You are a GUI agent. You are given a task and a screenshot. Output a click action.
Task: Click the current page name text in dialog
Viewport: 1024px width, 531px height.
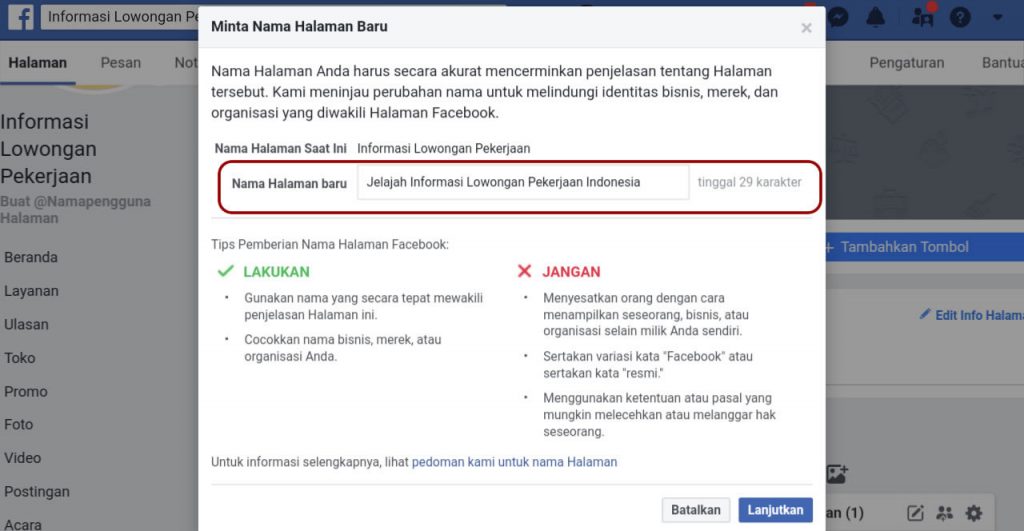tap(443, 148)
